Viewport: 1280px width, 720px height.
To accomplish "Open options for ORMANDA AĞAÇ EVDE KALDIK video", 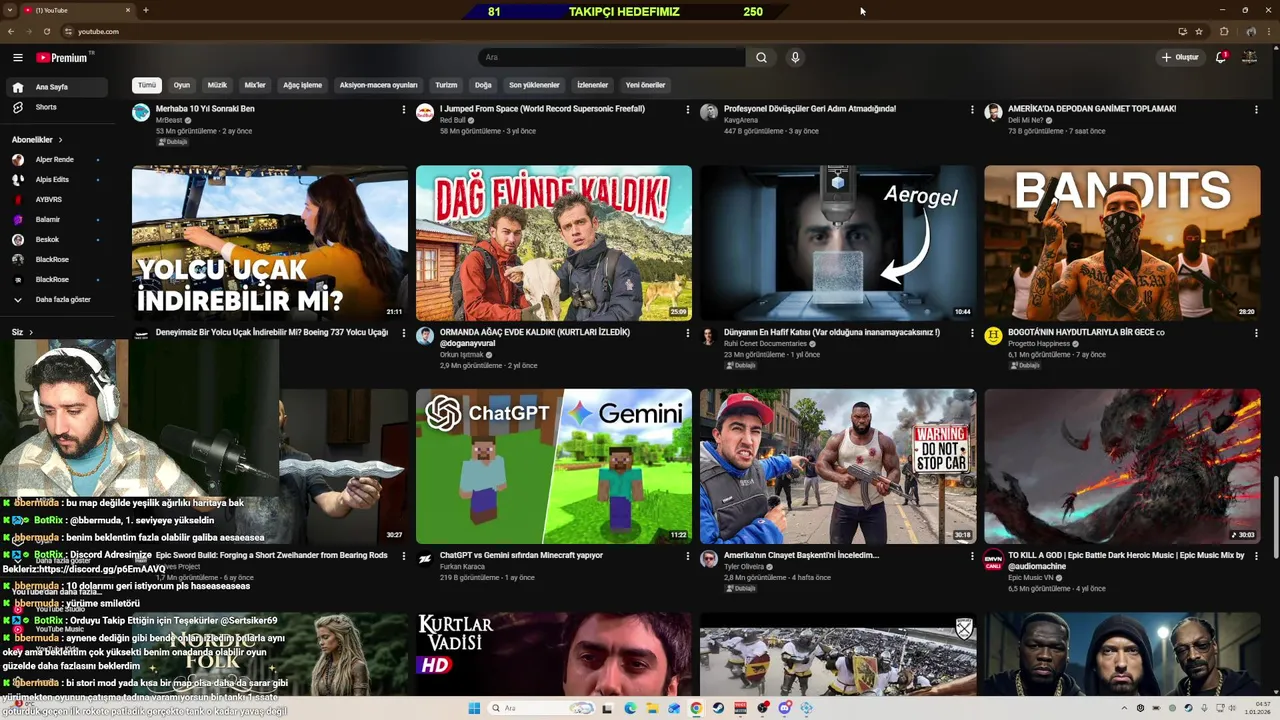I will (687, 333).
